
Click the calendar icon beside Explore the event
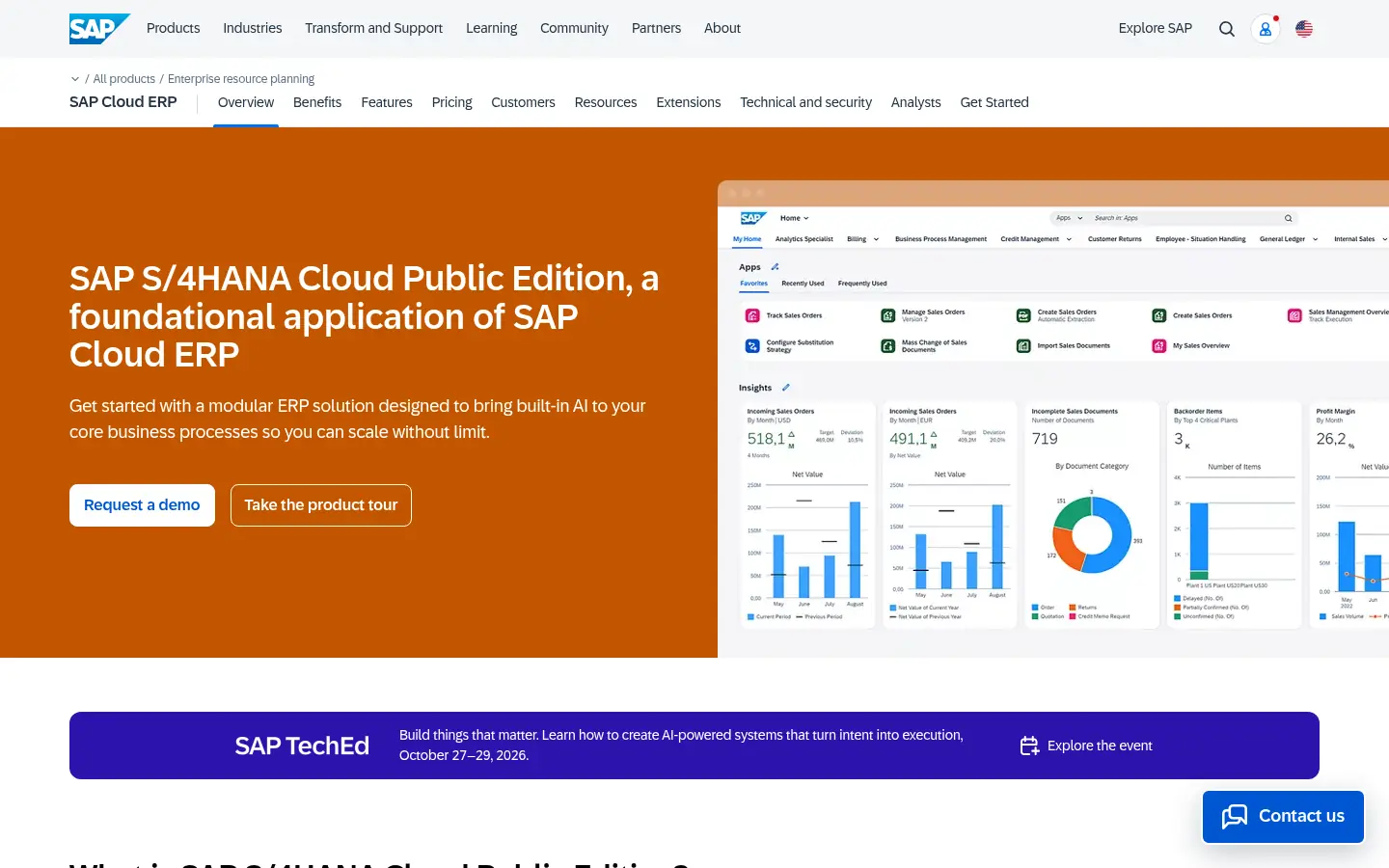tap(1029, 746)
